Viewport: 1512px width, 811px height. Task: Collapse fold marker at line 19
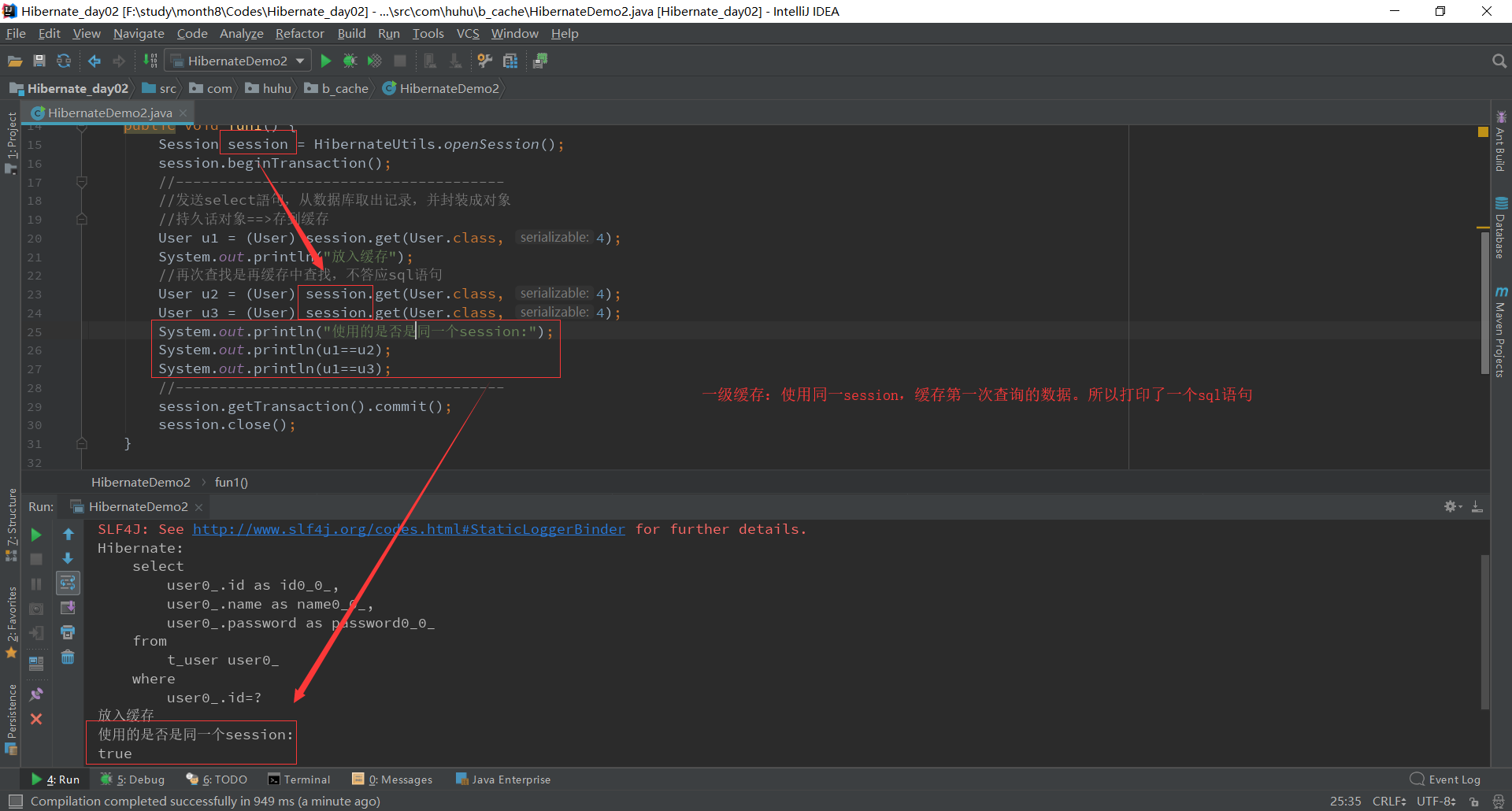pos(82,219)
